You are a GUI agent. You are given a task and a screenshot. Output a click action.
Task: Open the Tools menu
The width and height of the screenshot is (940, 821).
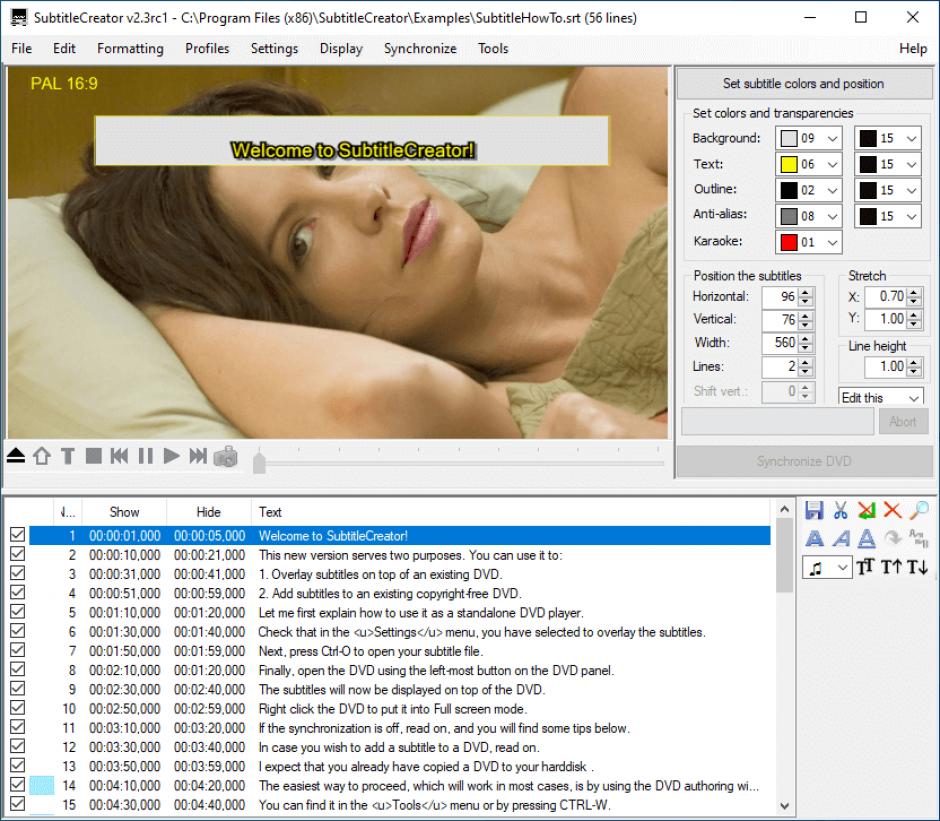493,49
